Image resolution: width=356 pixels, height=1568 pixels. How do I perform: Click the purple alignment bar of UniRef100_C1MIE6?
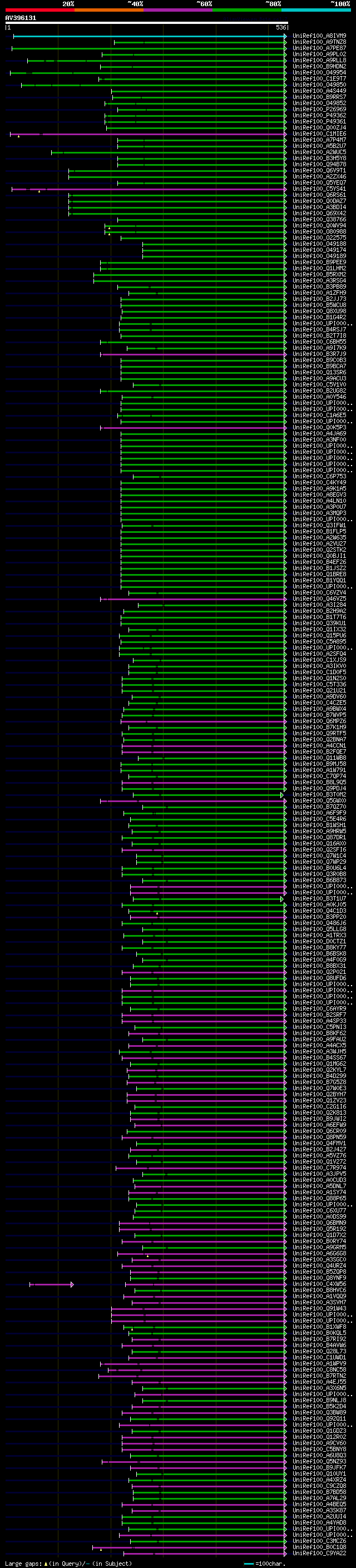tap(148, 134)
